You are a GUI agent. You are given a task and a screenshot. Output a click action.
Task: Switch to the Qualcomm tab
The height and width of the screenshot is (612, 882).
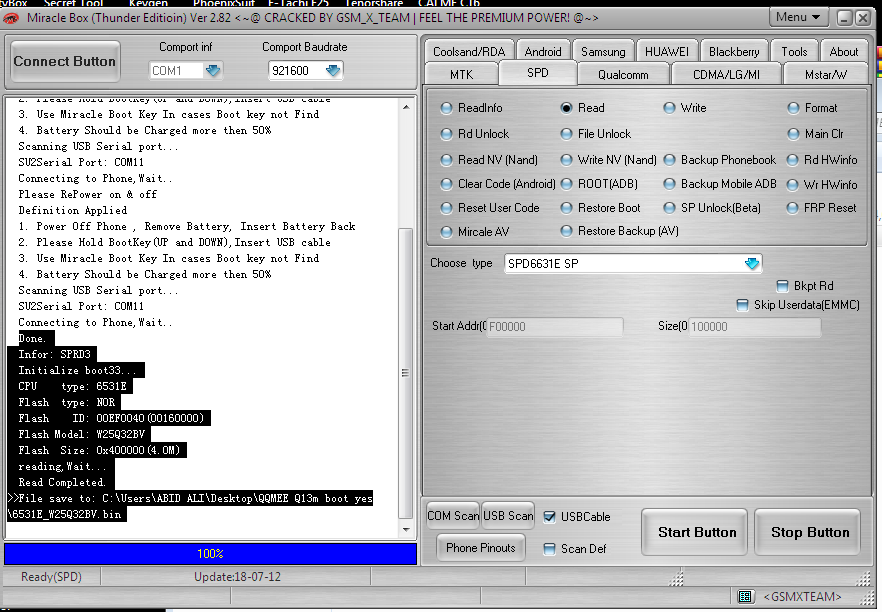click(623, 74)
